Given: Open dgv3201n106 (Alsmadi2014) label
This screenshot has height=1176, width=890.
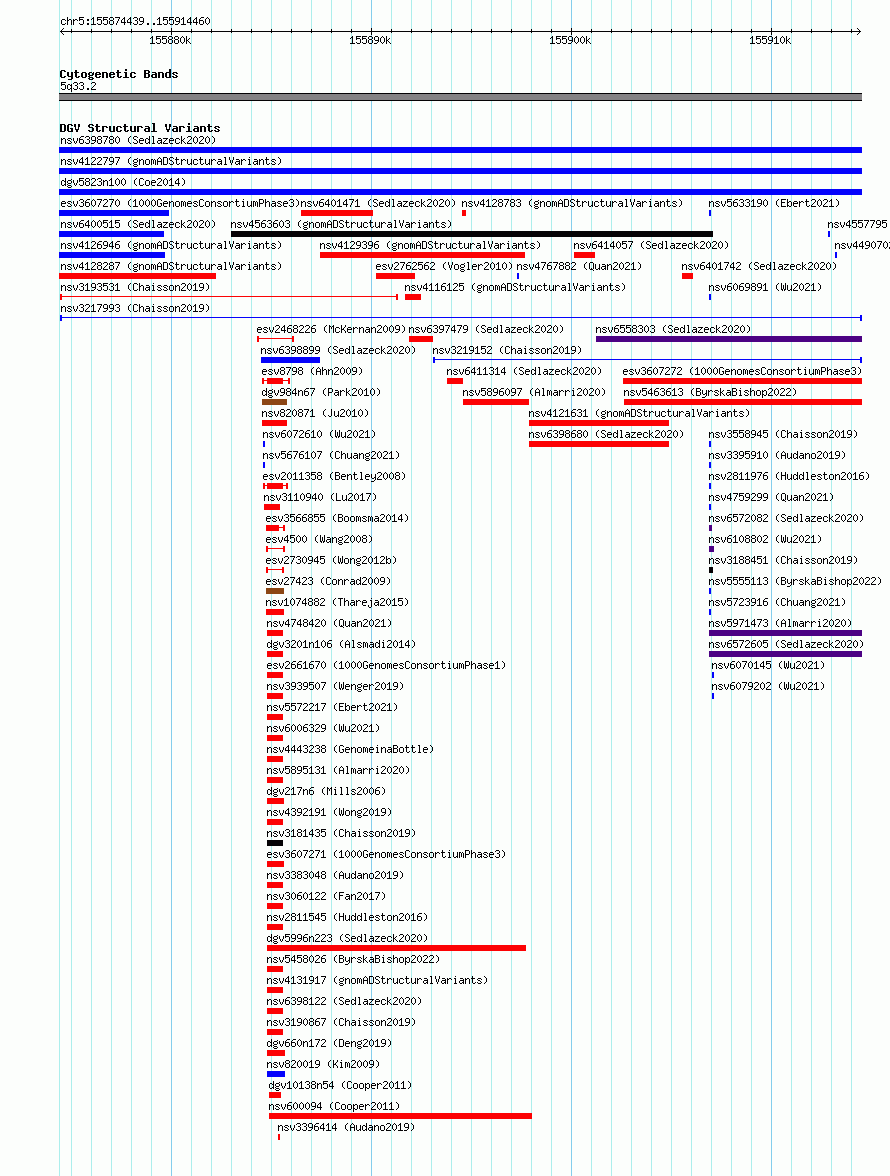Looking at the screenshot, I should click(341, 644).
